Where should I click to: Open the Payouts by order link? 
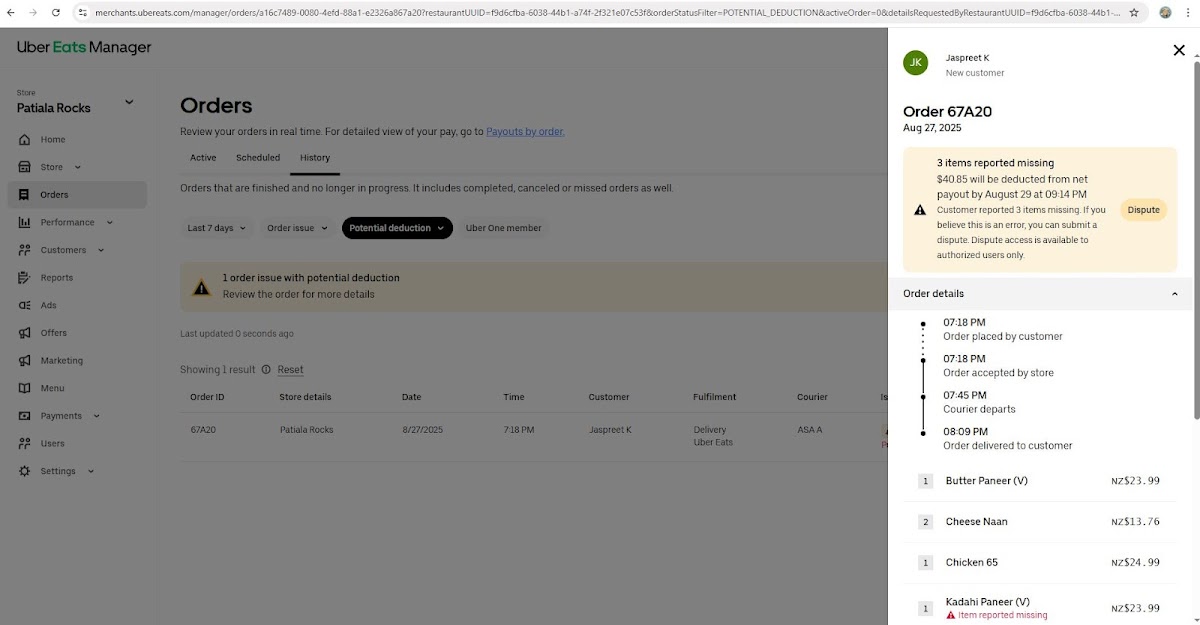[x=525, y=131]
